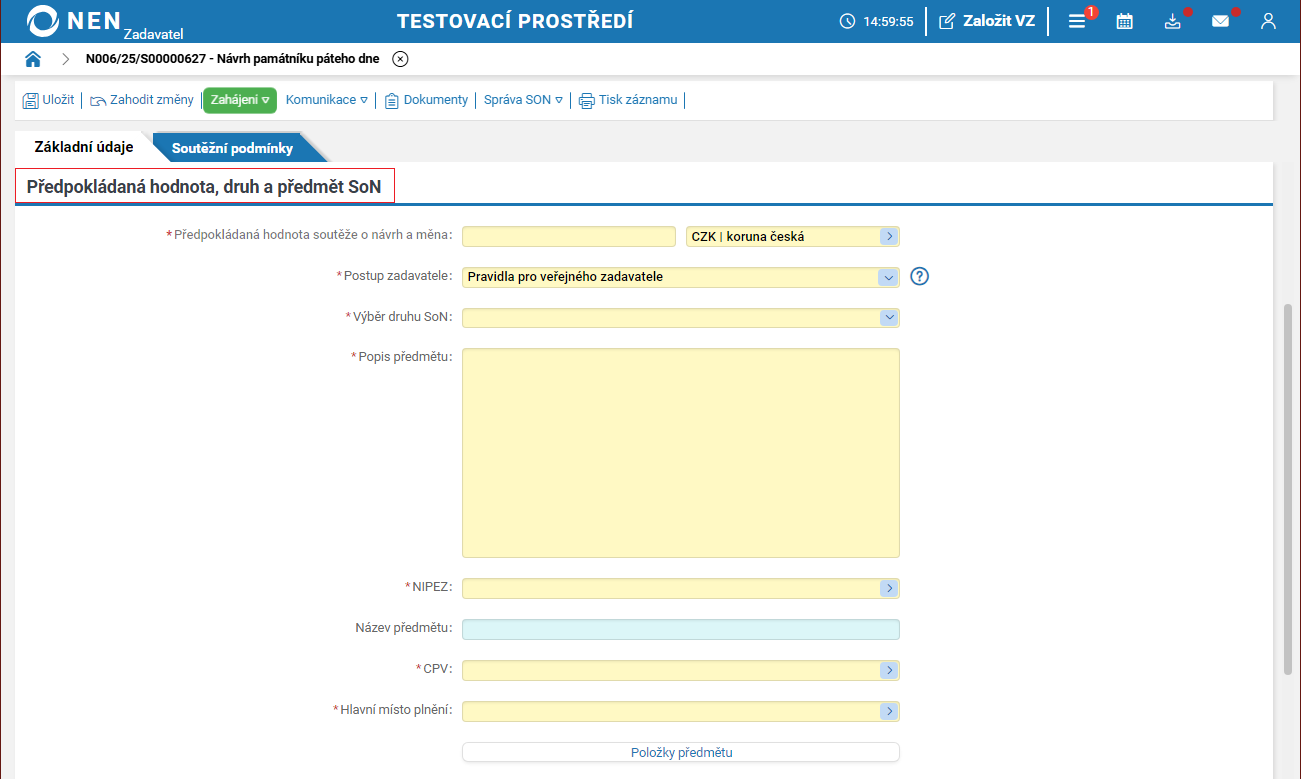Click the Uložit save button

(x=49, y=100)
